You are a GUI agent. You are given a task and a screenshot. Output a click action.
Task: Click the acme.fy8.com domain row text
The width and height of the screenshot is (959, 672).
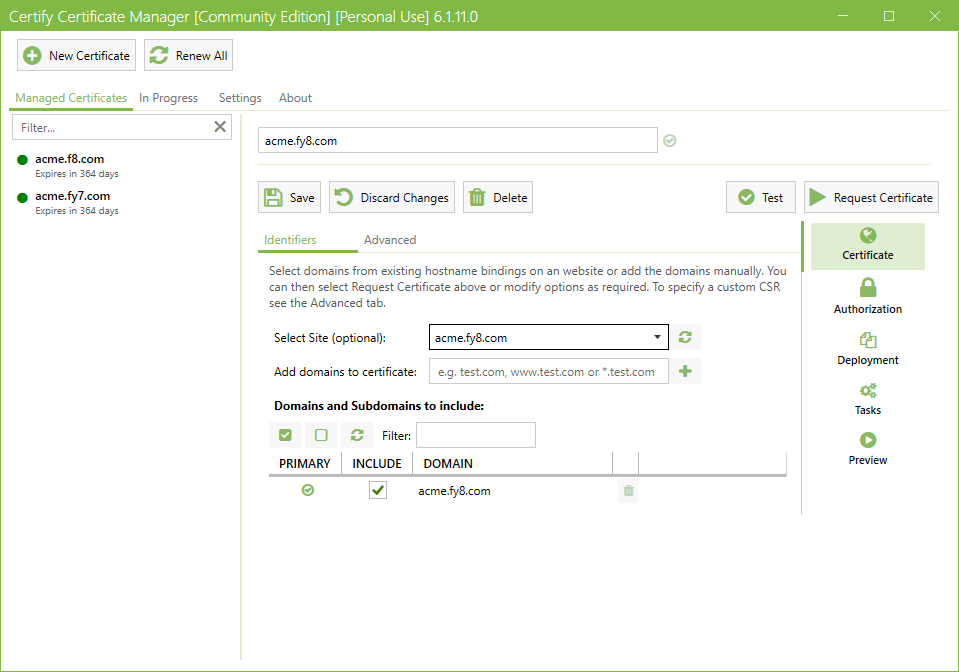pos(454,491)
